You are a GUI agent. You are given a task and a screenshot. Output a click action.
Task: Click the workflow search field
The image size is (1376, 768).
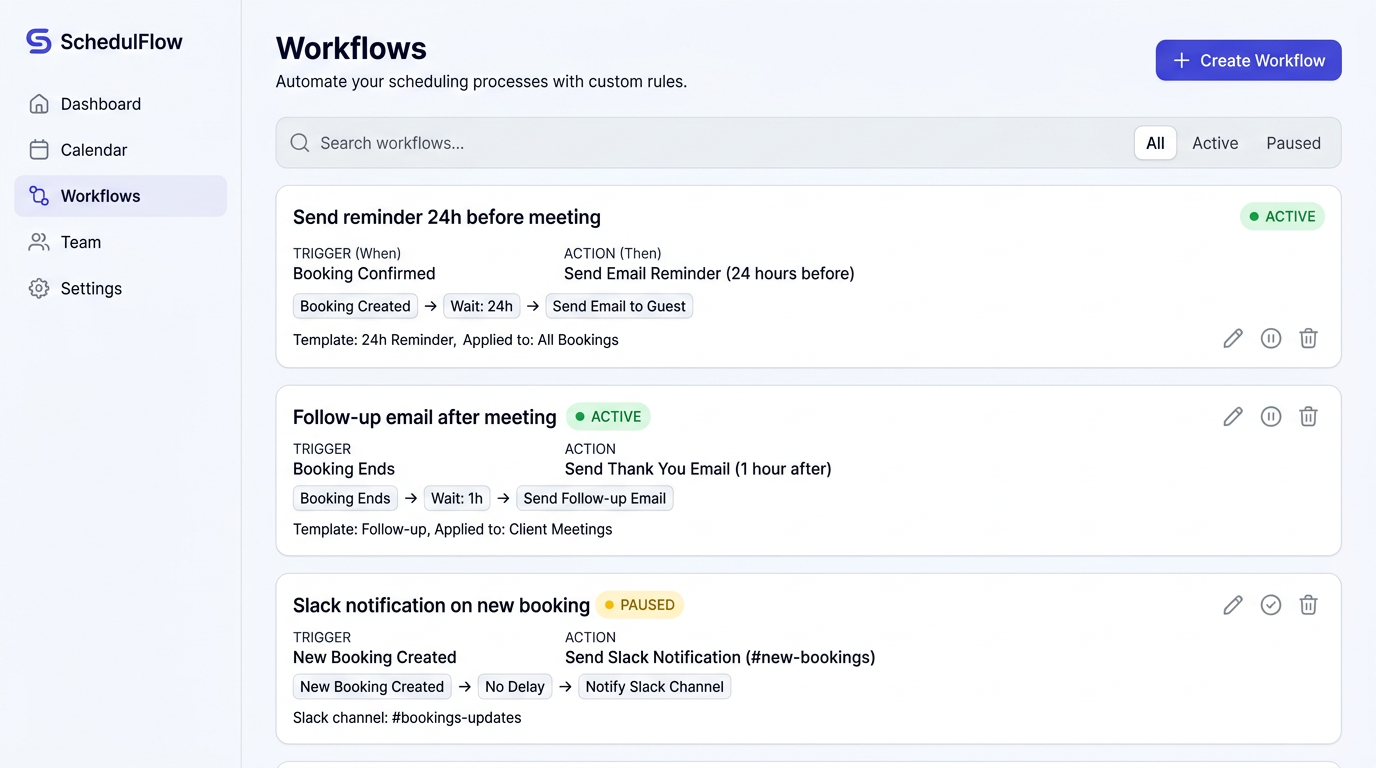click(600, 143)
